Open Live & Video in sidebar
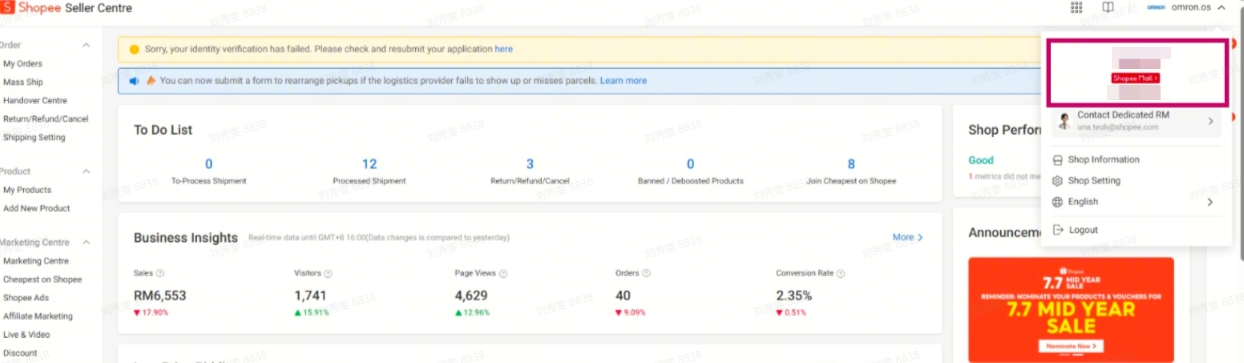The height and width of the screenshot is (363, 1244). click(26, 334)
